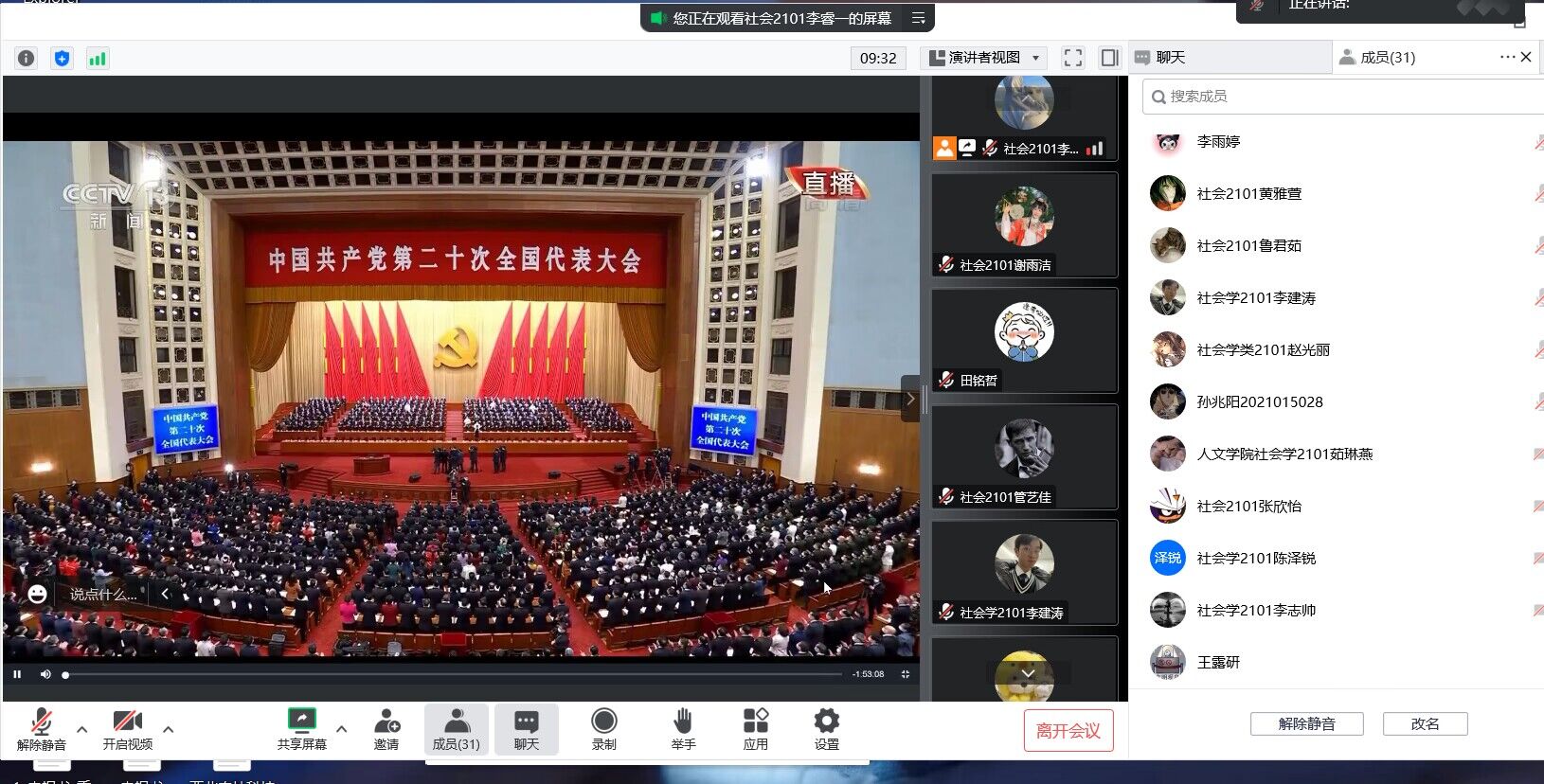Expand audio options arrow beside microphone
Image resolution: width=1544 pixels, height=784 pixels.
82,729
